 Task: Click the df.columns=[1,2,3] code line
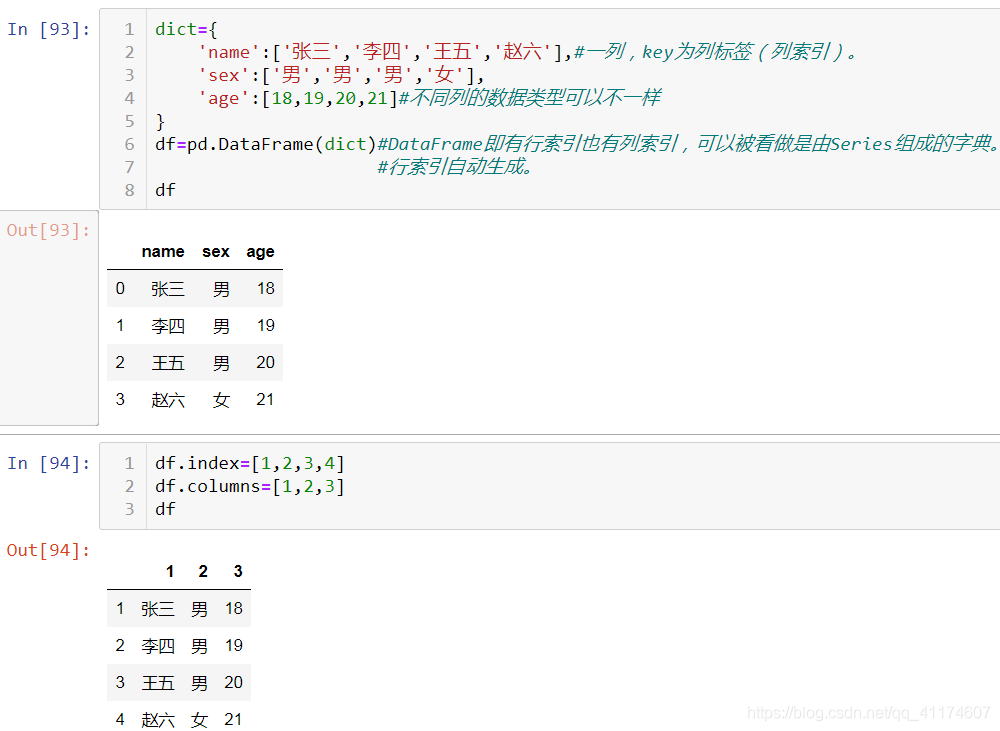click(249, 486)
